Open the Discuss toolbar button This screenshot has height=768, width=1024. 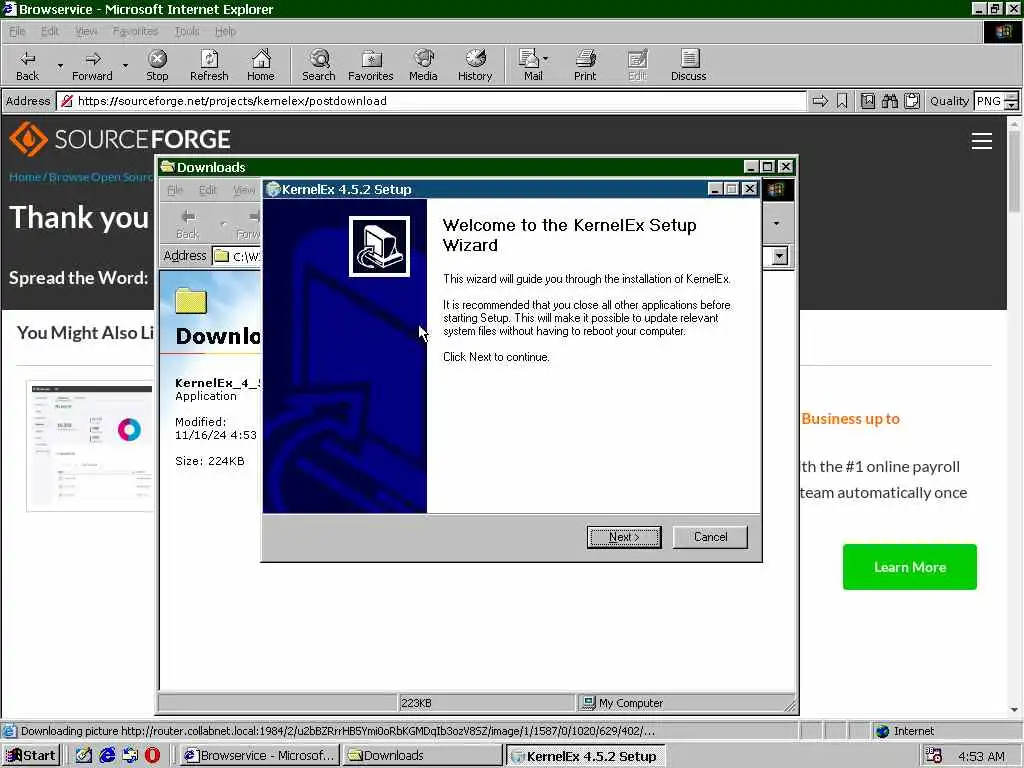688,65
